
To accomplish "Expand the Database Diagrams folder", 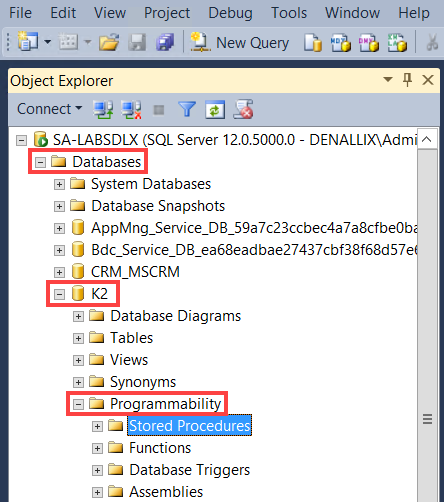I will click(78, 316).
